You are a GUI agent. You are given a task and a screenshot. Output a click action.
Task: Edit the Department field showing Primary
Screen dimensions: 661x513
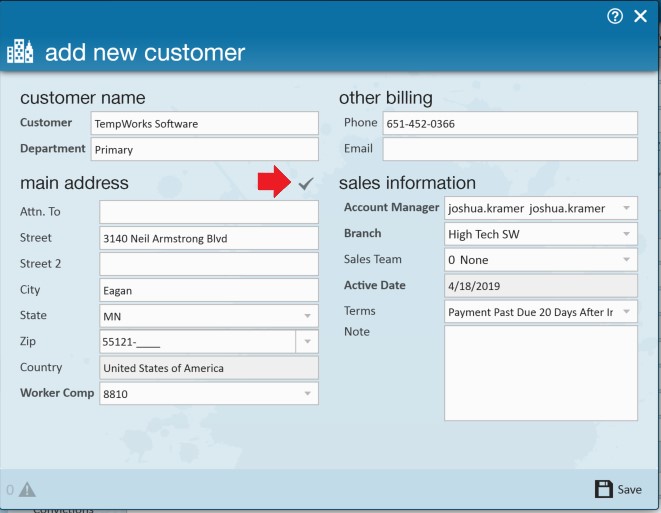204,149
